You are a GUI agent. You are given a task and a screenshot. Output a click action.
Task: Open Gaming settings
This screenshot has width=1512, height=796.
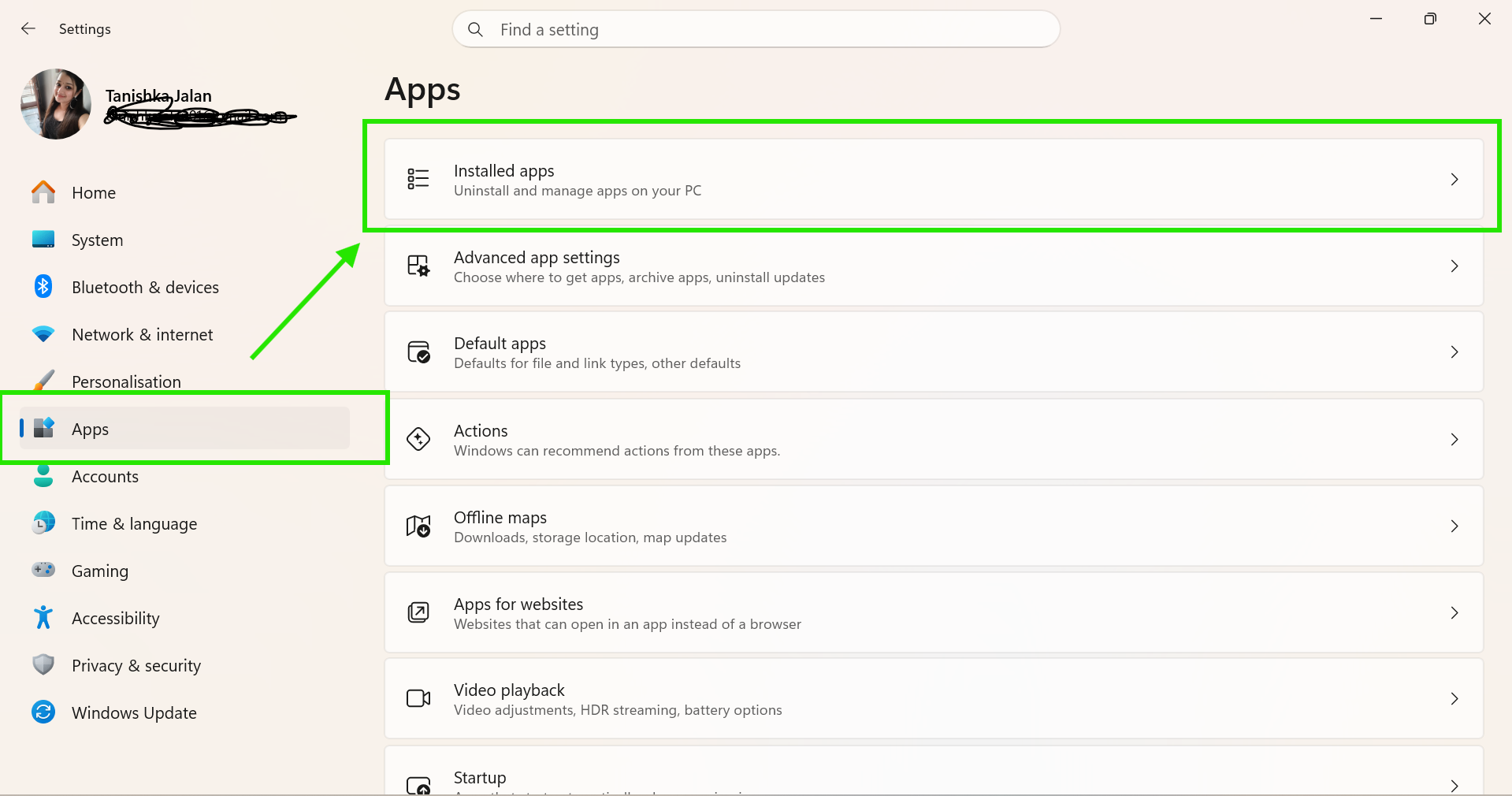point(184,571)
